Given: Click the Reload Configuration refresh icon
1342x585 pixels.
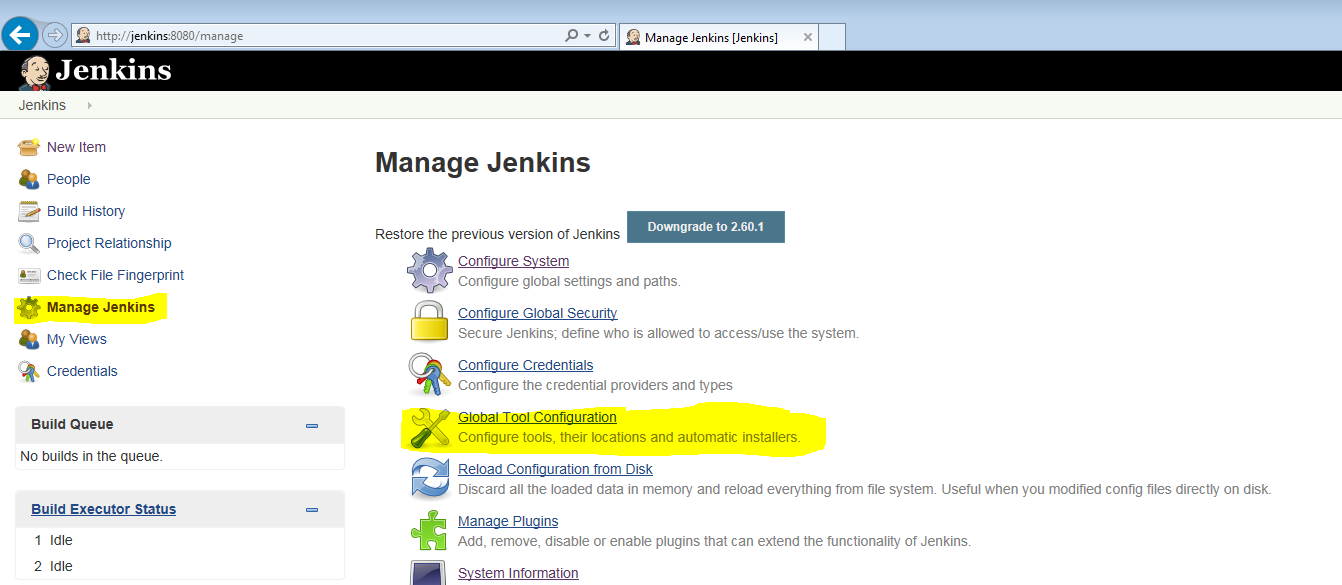Looking at the screenshot, I should (x=430, y=478).
